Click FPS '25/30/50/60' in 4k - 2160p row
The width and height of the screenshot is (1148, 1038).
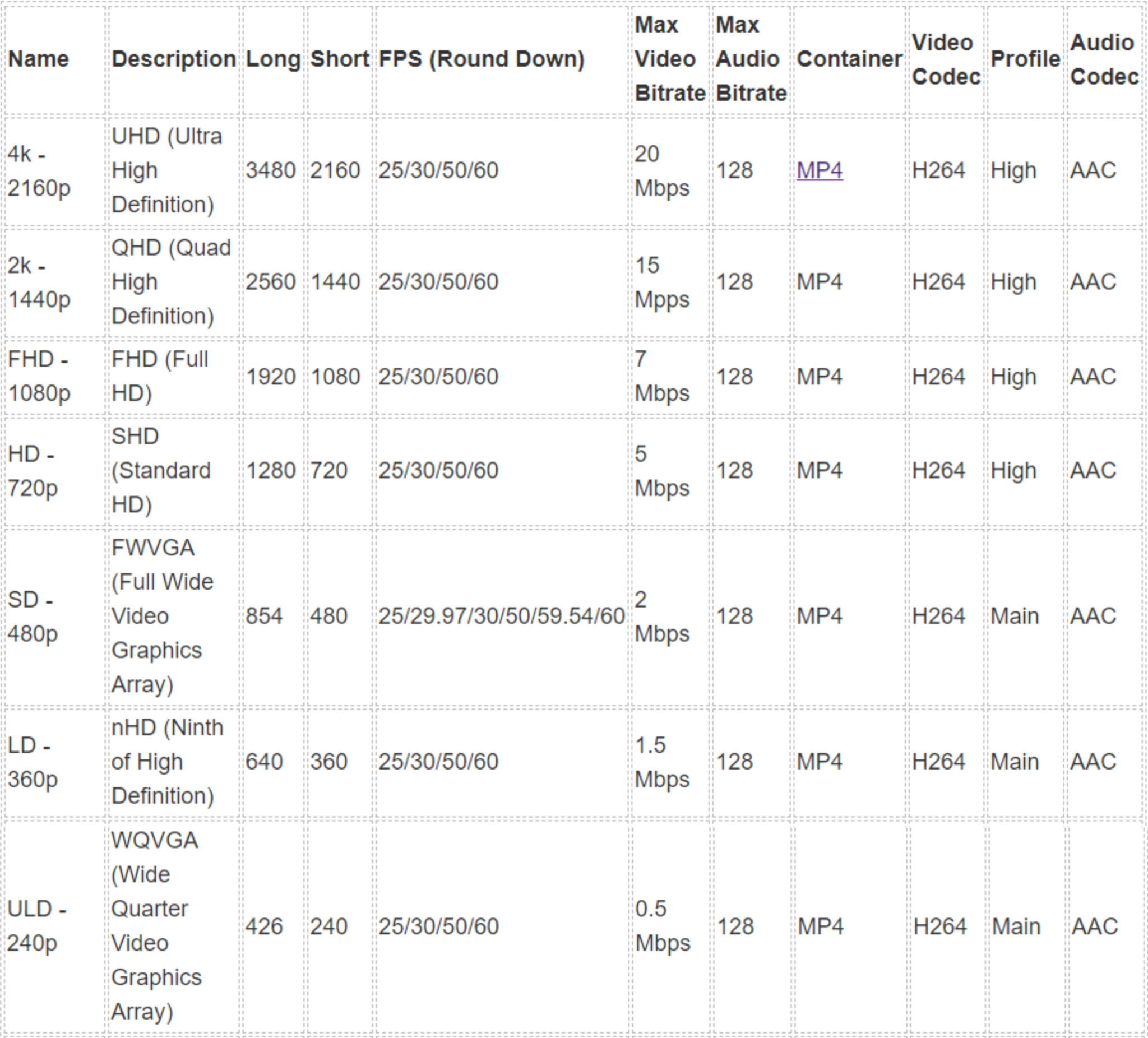pyautogui.click(x=438, y=170)
